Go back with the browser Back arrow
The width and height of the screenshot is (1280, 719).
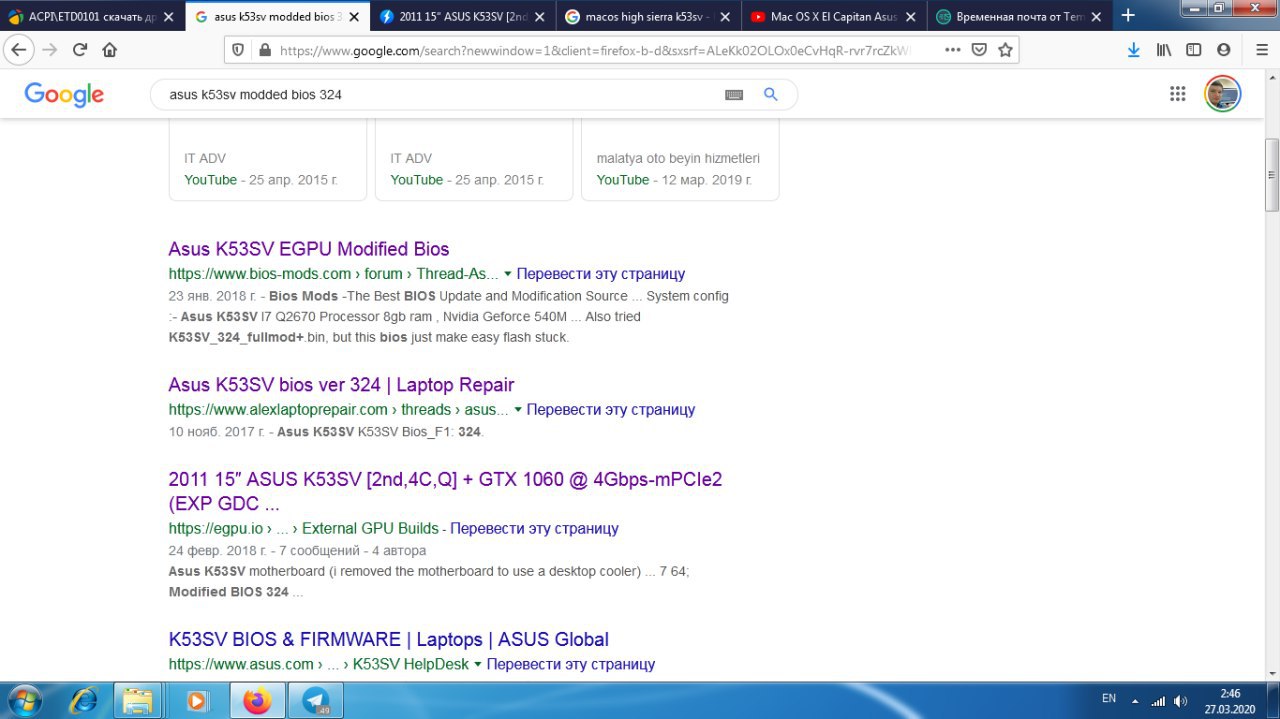18,50
